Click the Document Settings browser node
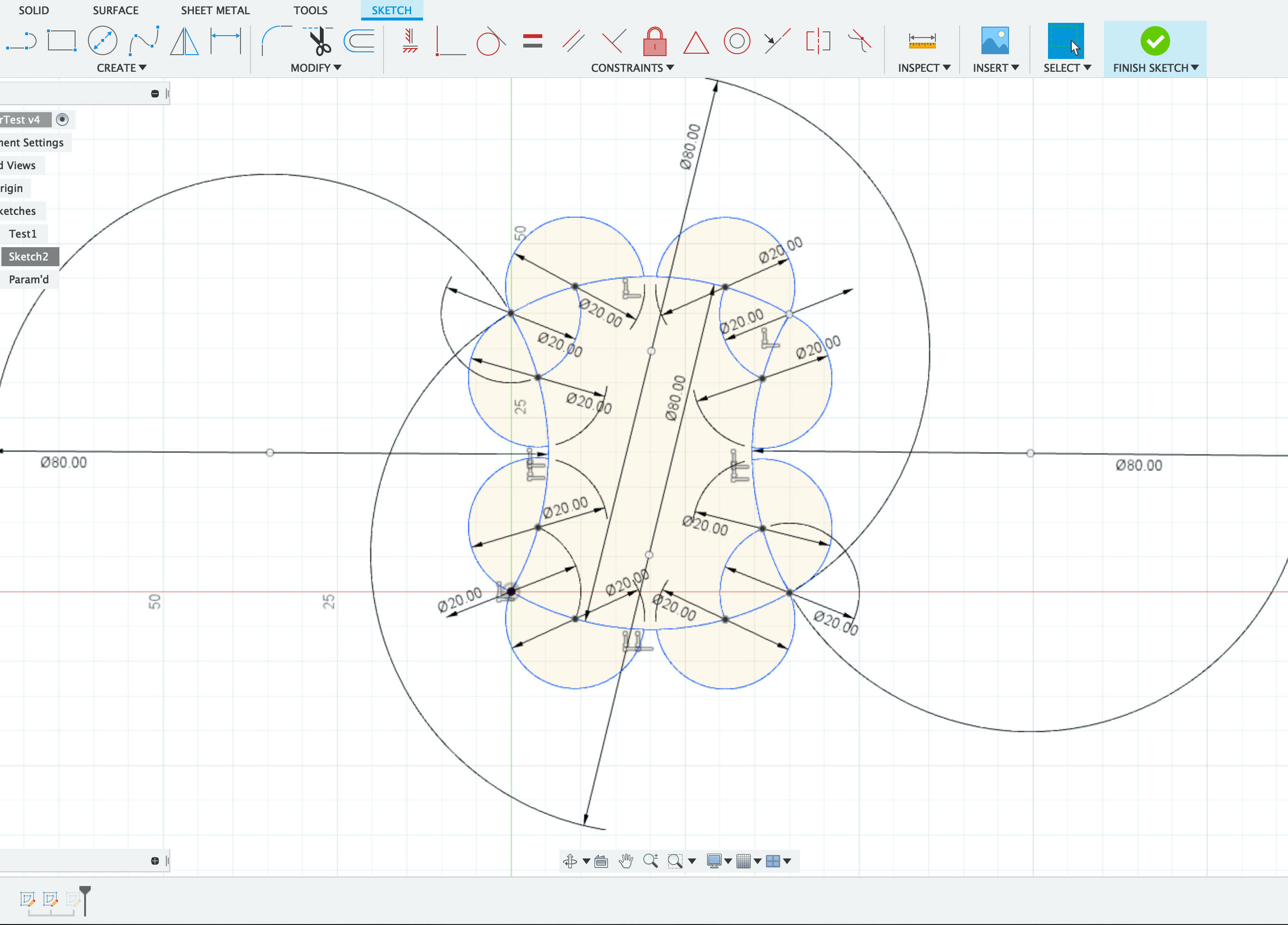The image size is (1288, 925). [x=32, y=143]
